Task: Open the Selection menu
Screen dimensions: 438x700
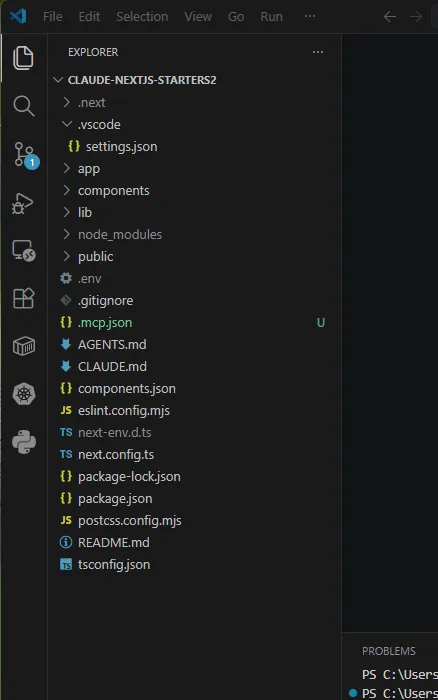Action: 142,17
